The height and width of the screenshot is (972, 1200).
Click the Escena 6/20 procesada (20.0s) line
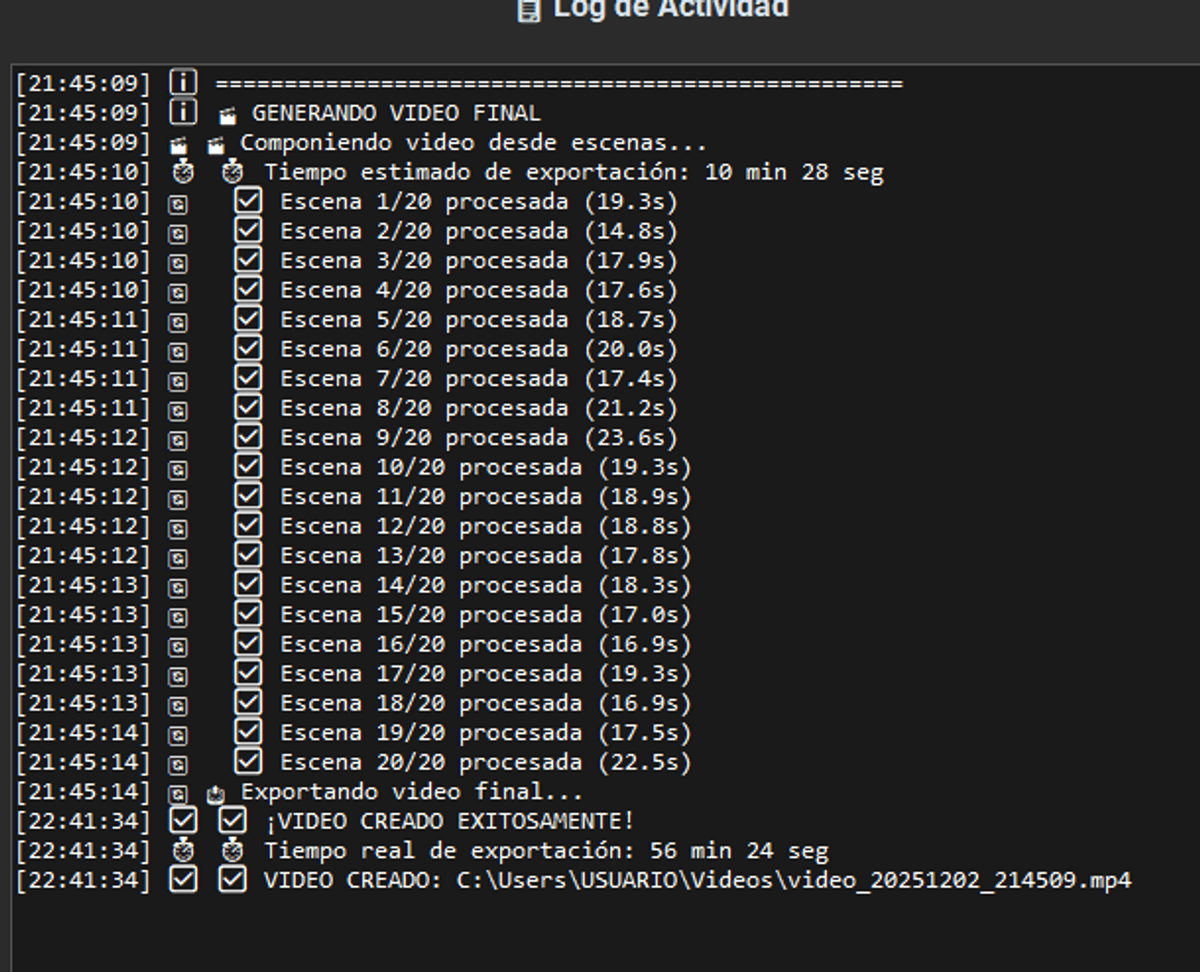pos(478,349)
